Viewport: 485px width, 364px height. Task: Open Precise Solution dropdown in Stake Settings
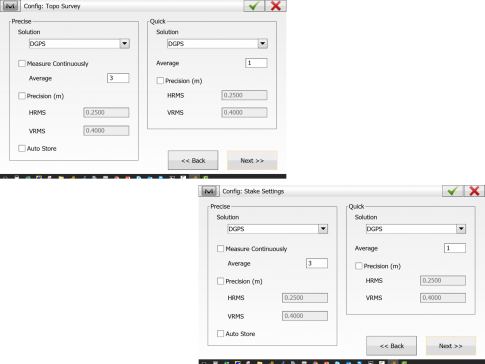(x=323, y=229)
